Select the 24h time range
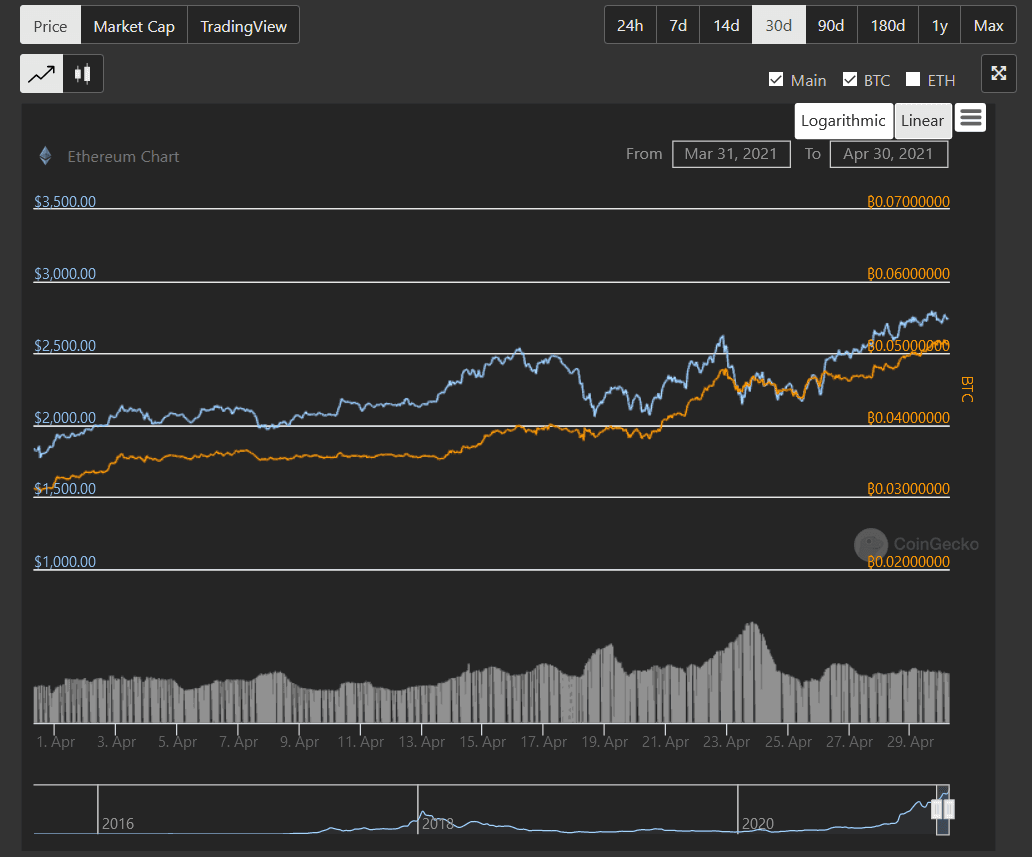 pyautogui.click(x=630, y=26)
